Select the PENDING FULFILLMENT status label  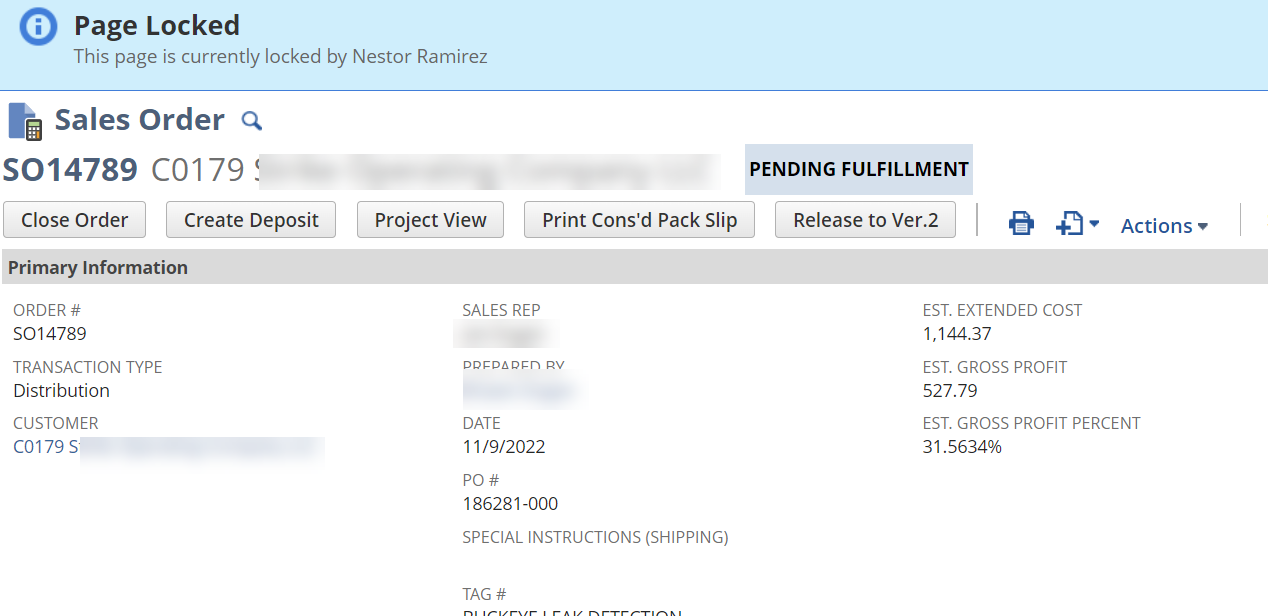click(x=858, y=169)
